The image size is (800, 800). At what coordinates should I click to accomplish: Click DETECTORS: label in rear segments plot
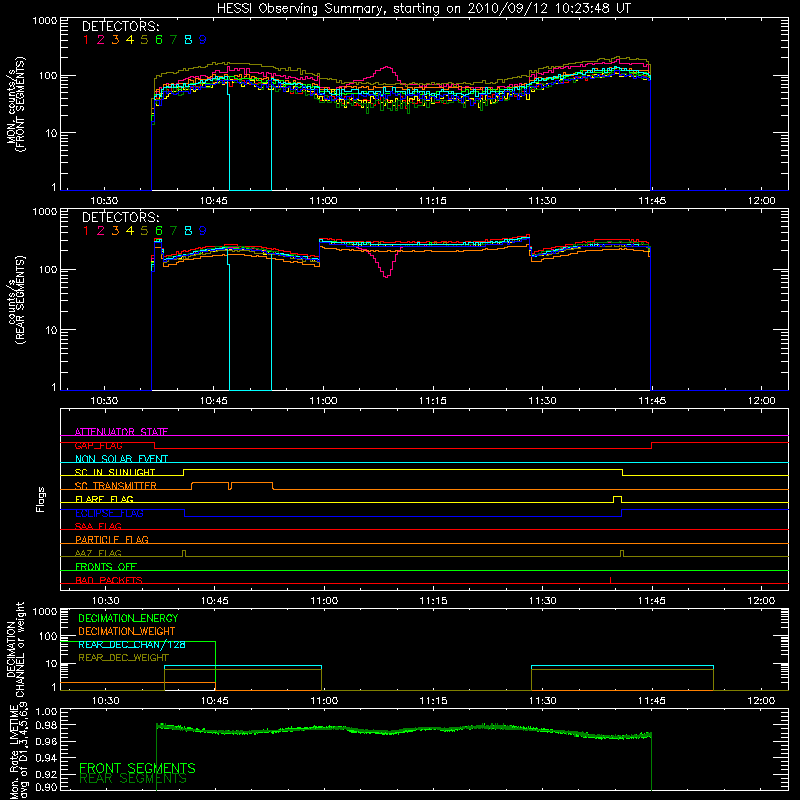point(121,217)
